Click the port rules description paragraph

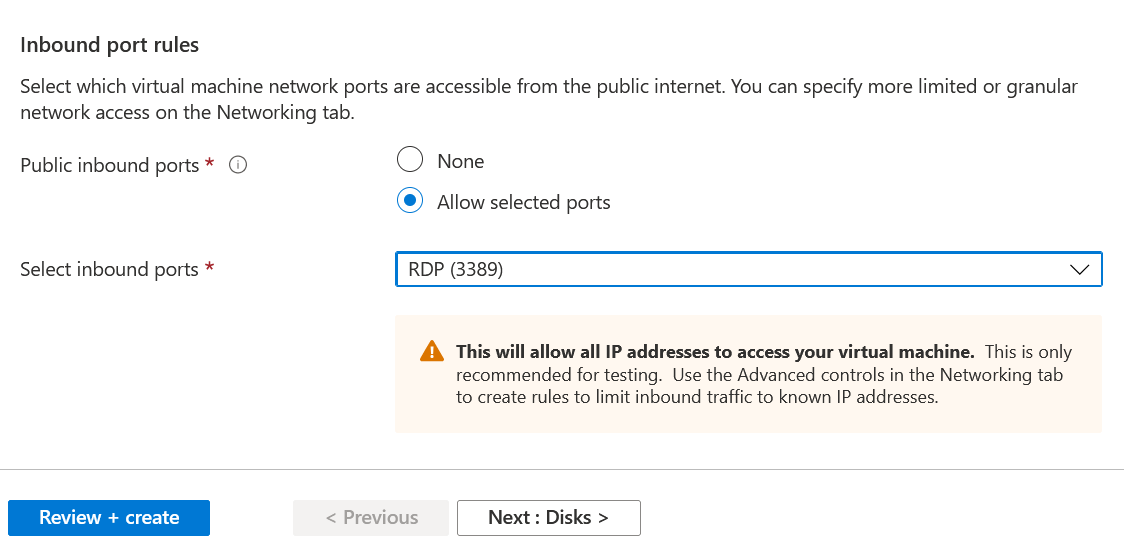coord(548,99)
